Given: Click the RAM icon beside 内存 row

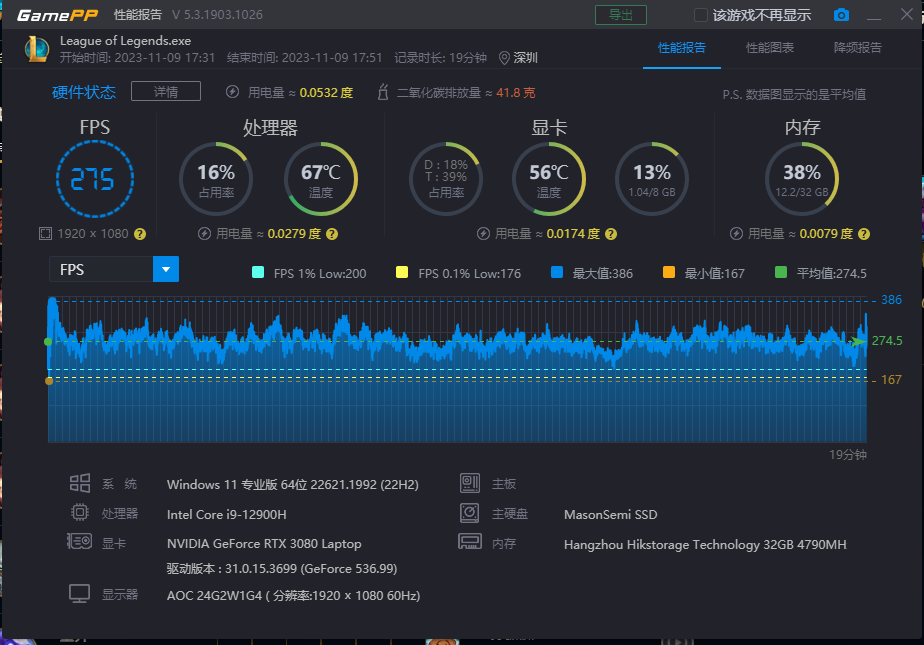Looking at the screenshot, I should [470, 541].
